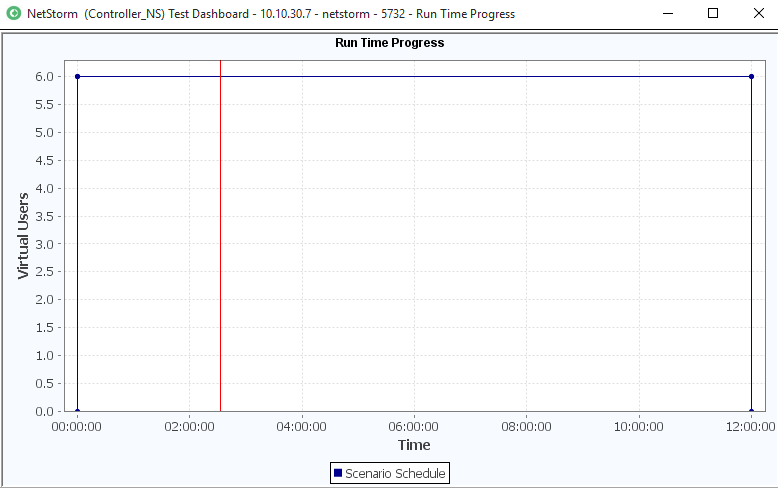Select the data point at 12:00:00, 6.0 users
This screenshot has height=488, width=778.
751,76
